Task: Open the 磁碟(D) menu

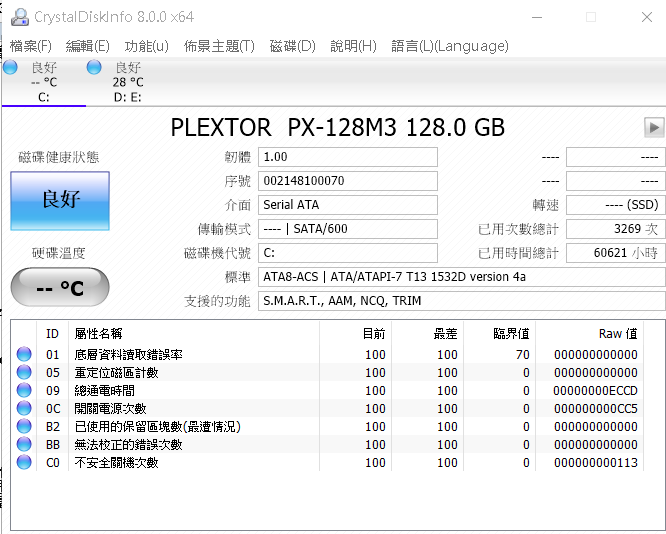Action: [x=293, y=46]
